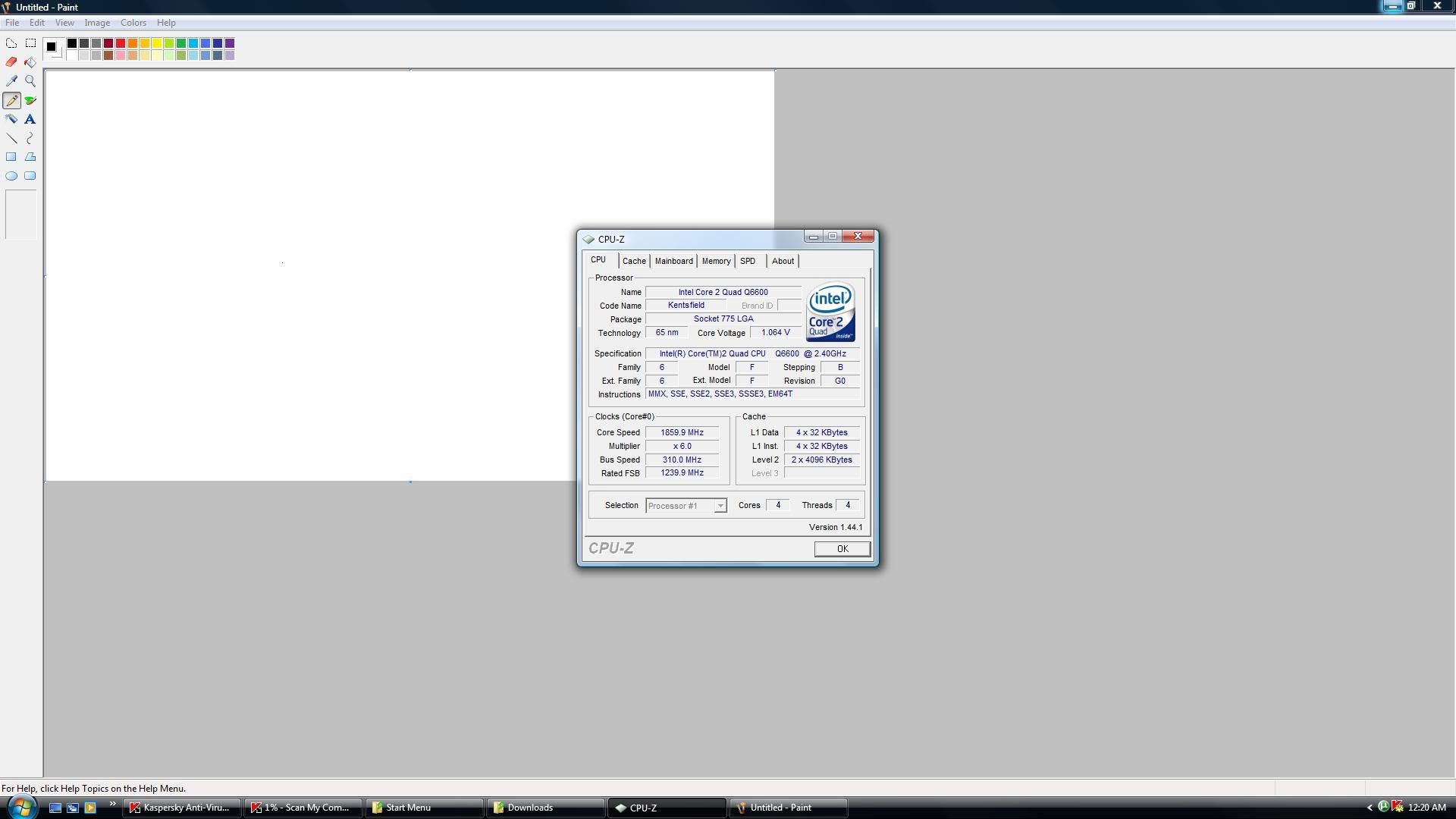This screenshot has width=1456, height=819.
Task: Open the Help menu in Paint
Action: click(166, 23)
